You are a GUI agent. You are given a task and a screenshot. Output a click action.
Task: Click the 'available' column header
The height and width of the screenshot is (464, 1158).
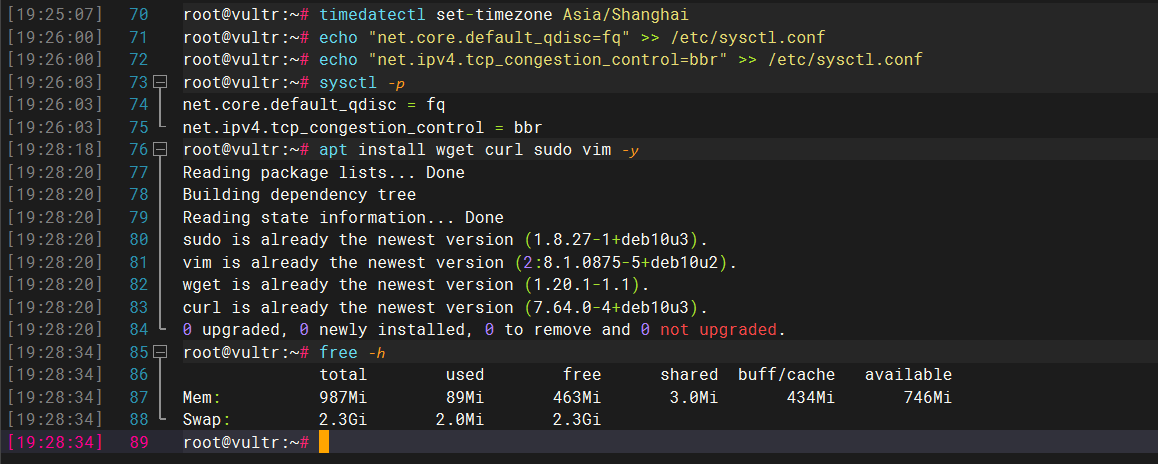coord(908,375)
